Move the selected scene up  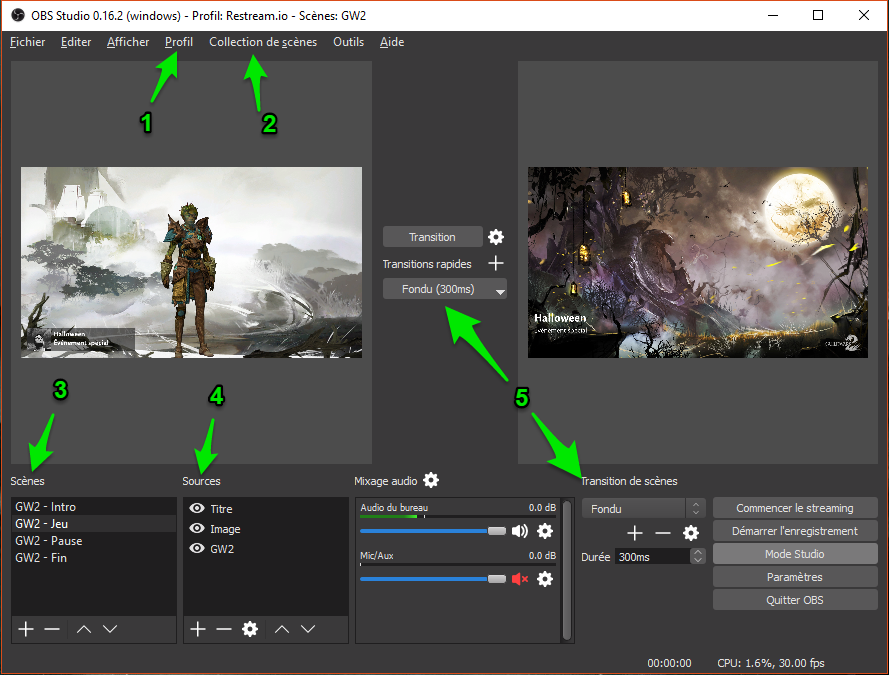click(x=84, y=629)
